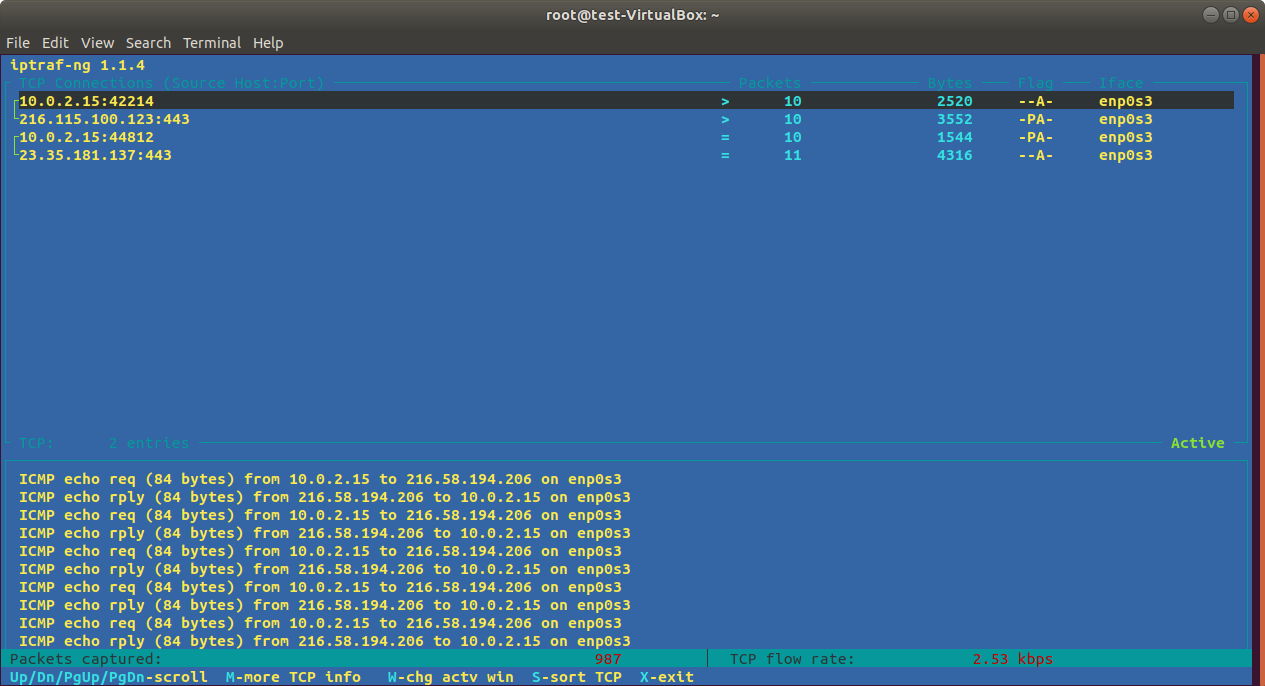
Task: Close the terminal window
Action: tap(1250, 15)
